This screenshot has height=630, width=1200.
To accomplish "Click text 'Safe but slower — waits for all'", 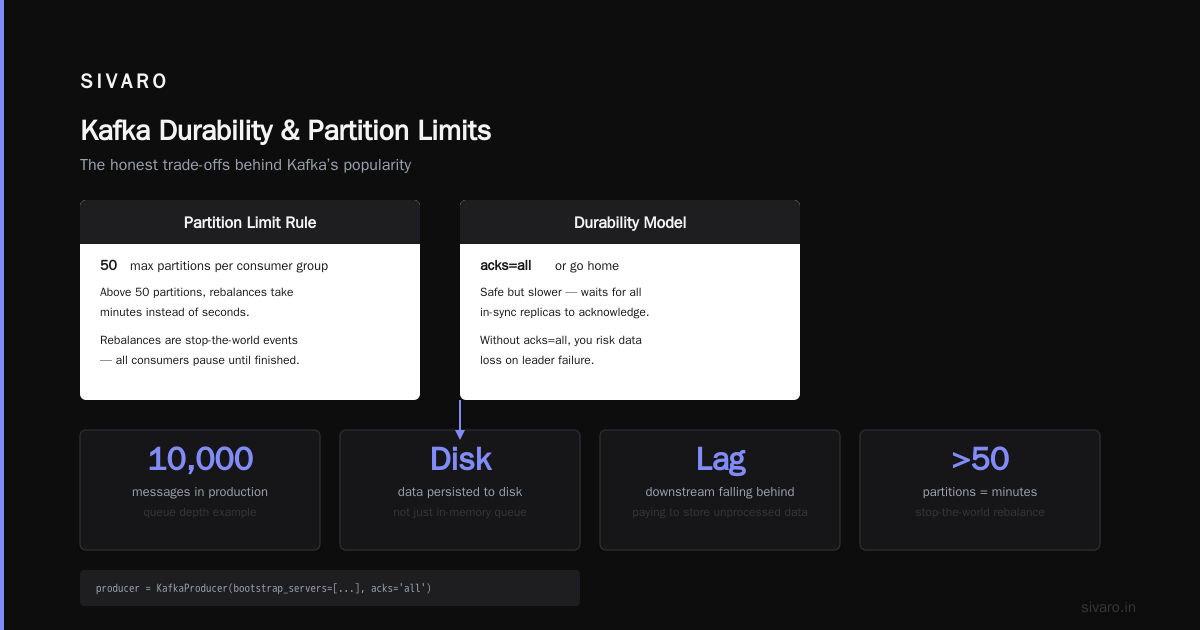I will pos(561,292).
